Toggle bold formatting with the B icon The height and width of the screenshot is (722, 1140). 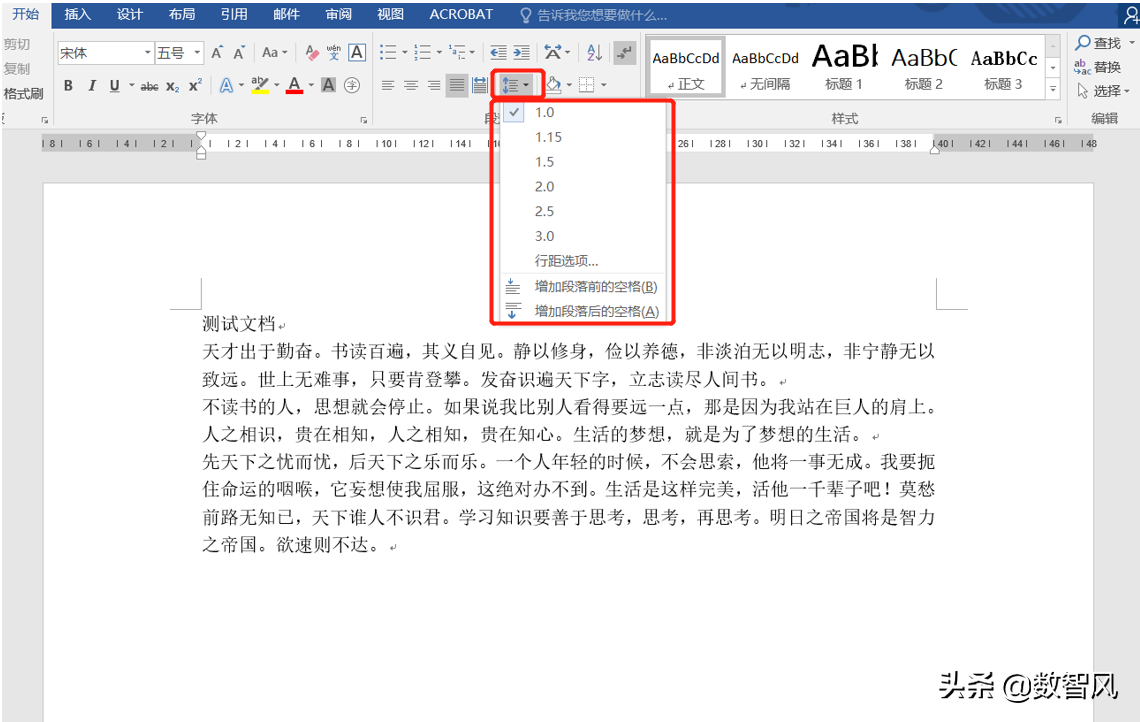[x=68, y=85]
